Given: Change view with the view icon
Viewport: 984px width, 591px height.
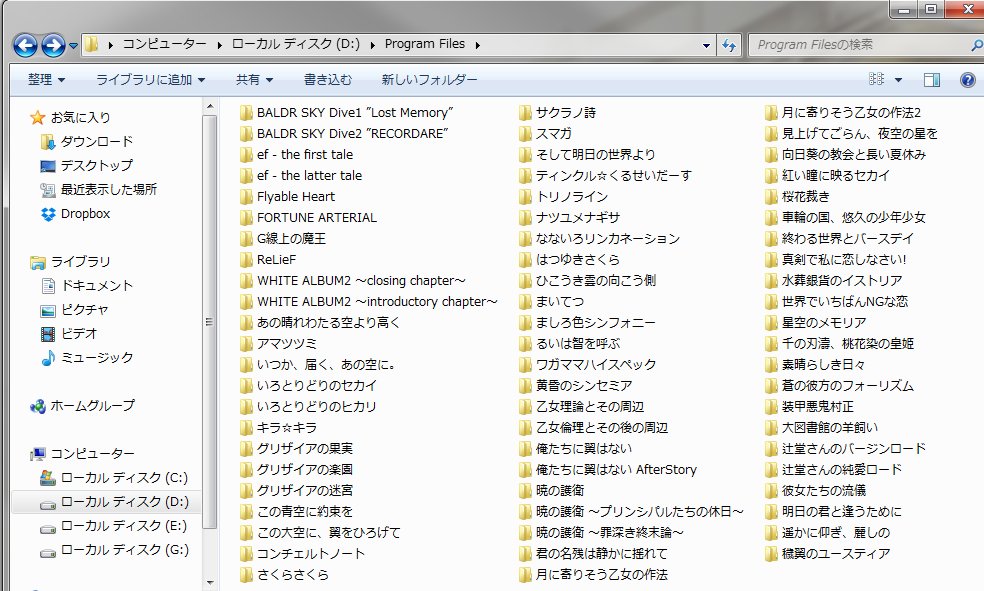Looking at the screenshot, I should pyautogui.click(x=877, y=79).
